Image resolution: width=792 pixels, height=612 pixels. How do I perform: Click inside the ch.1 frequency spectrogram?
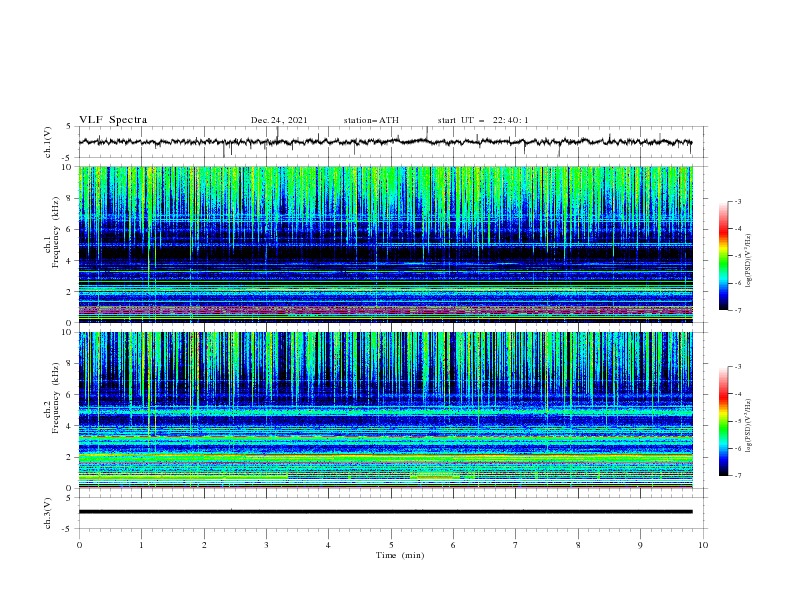pos(385,244)
